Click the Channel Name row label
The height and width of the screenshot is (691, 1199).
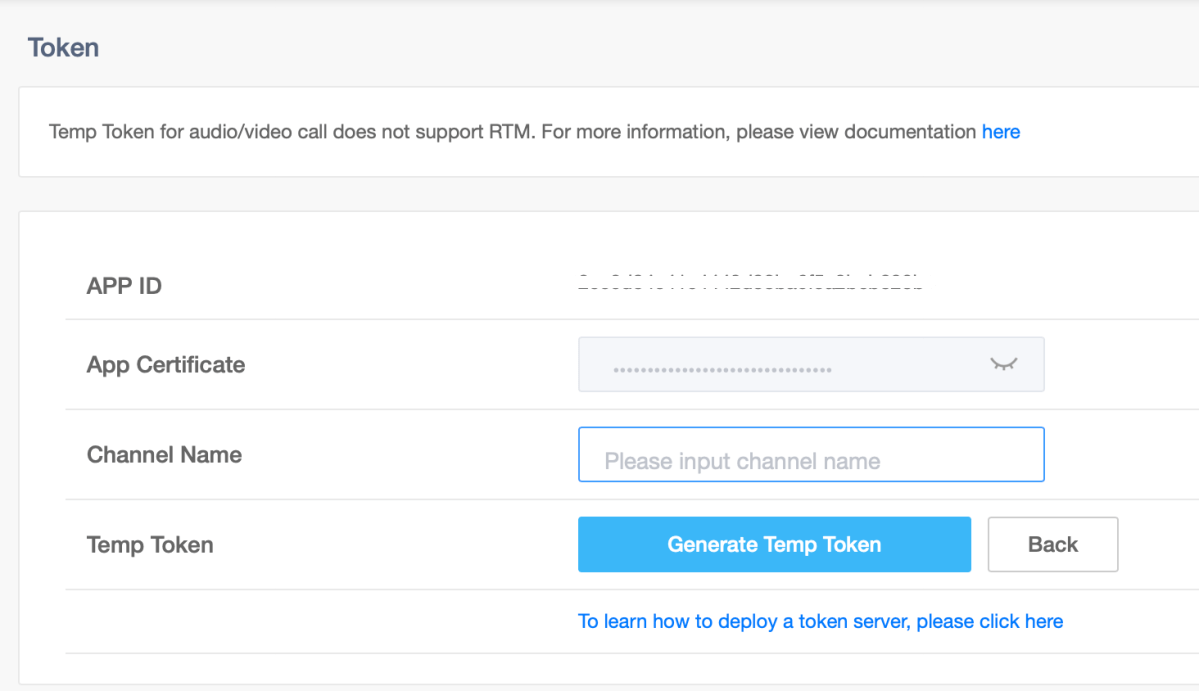click(164, 455)
